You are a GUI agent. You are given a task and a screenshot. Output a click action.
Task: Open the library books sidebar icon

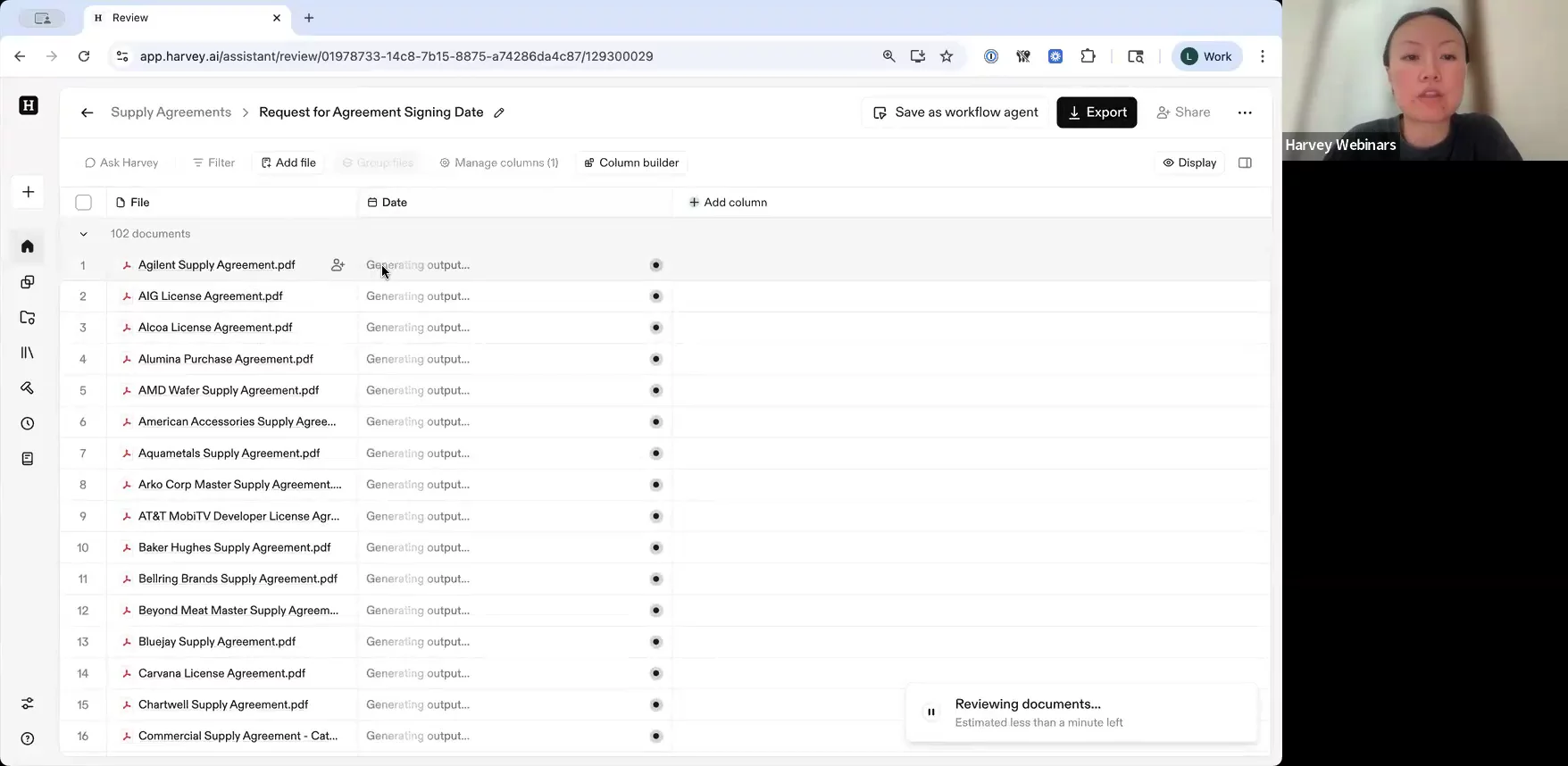click(28, 353)
